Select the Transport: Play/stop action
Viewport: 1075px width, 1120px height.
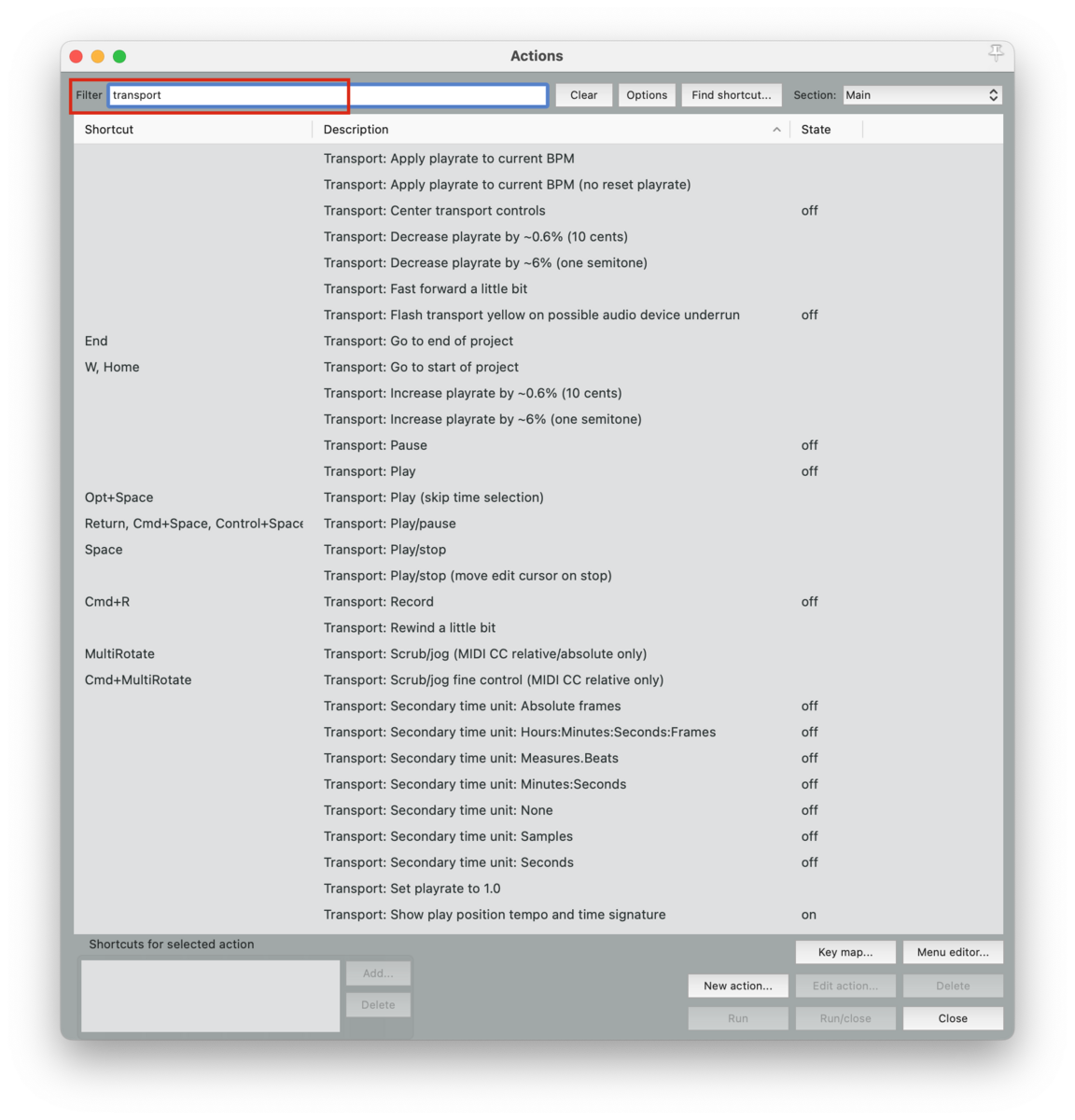384,551
